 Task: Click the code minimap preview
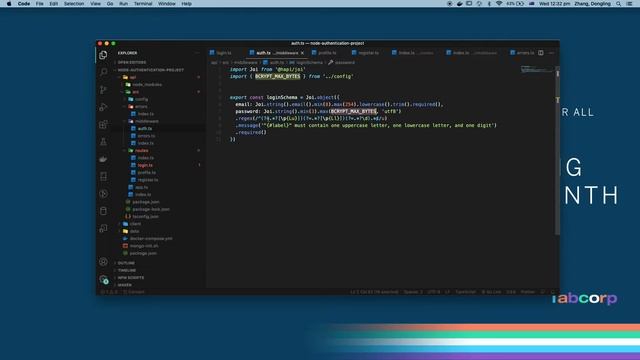point(537,69)
